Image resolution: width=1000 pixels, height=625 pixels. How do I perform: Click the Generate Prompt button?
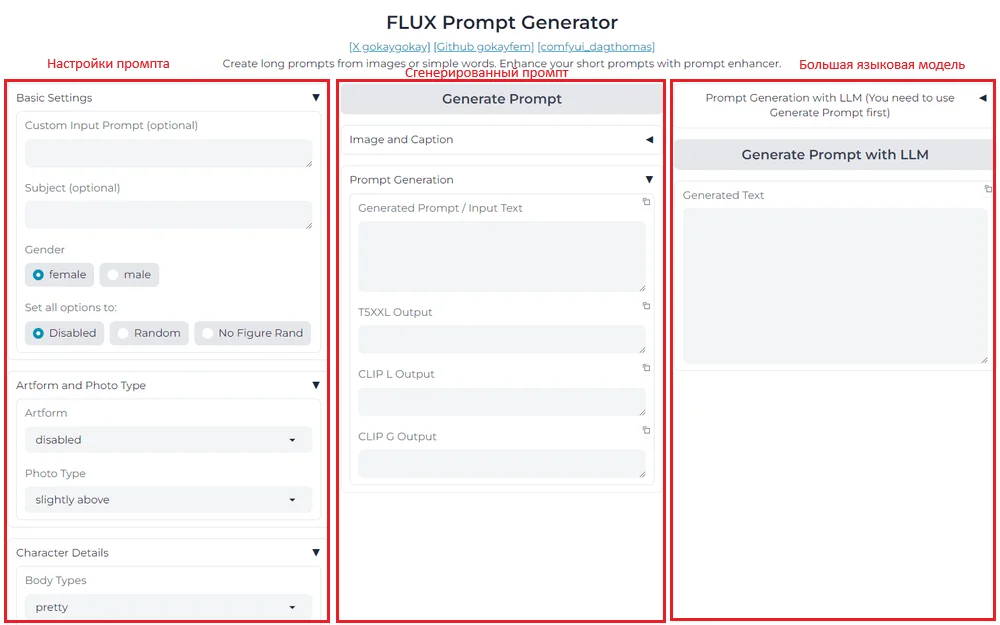501,99
